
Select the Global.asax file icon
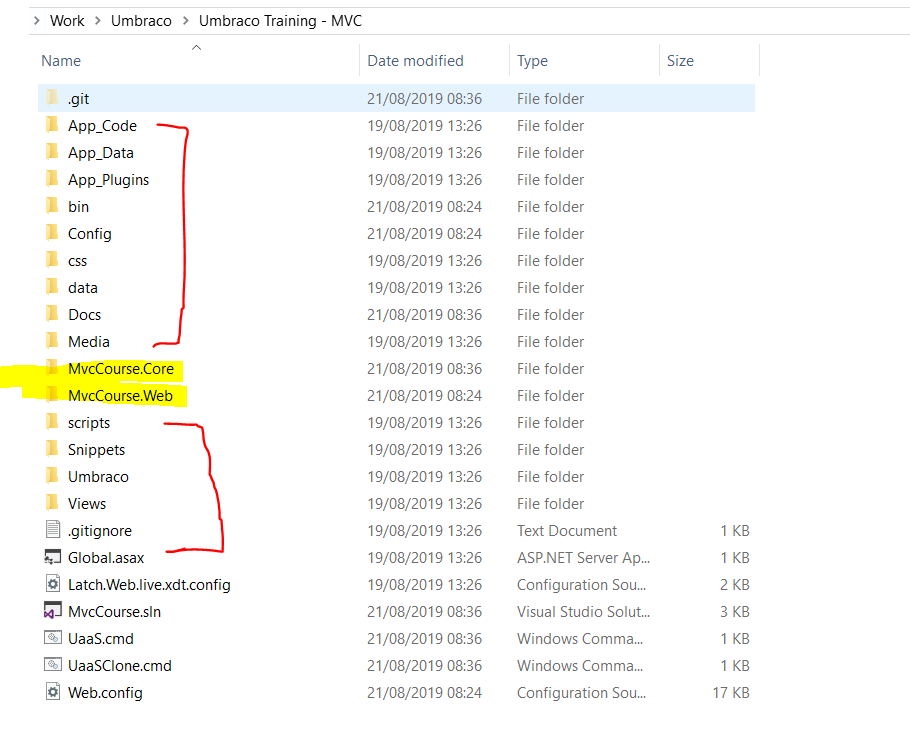(53, 557)
